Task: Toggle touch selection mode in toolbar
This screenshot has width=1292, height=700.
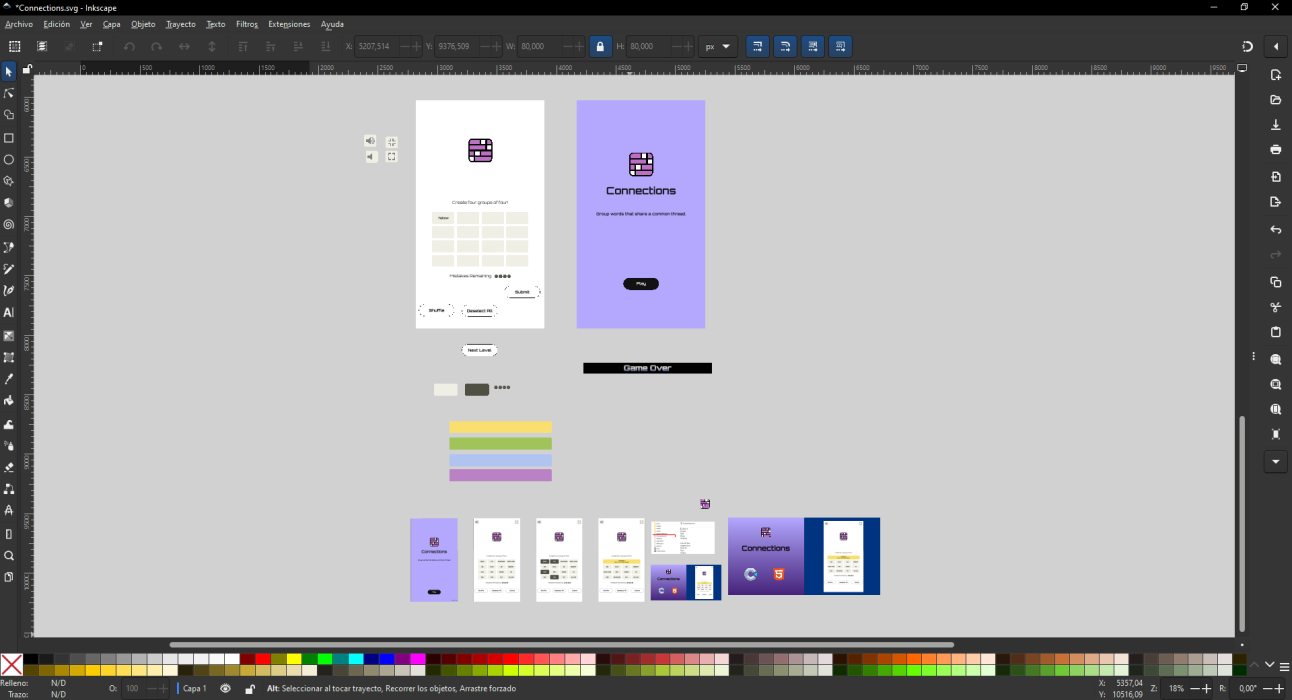Action: coord(97,46)
